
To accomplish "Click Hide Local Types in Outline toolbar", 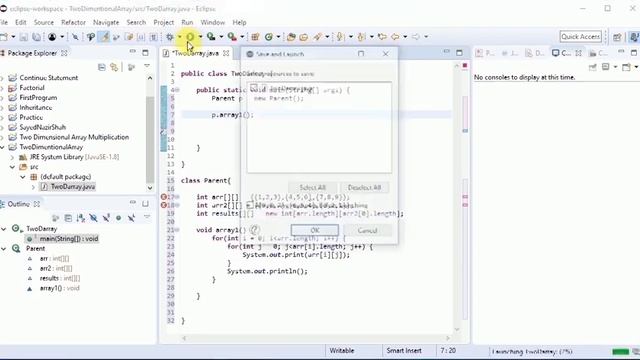I will 131,218.
